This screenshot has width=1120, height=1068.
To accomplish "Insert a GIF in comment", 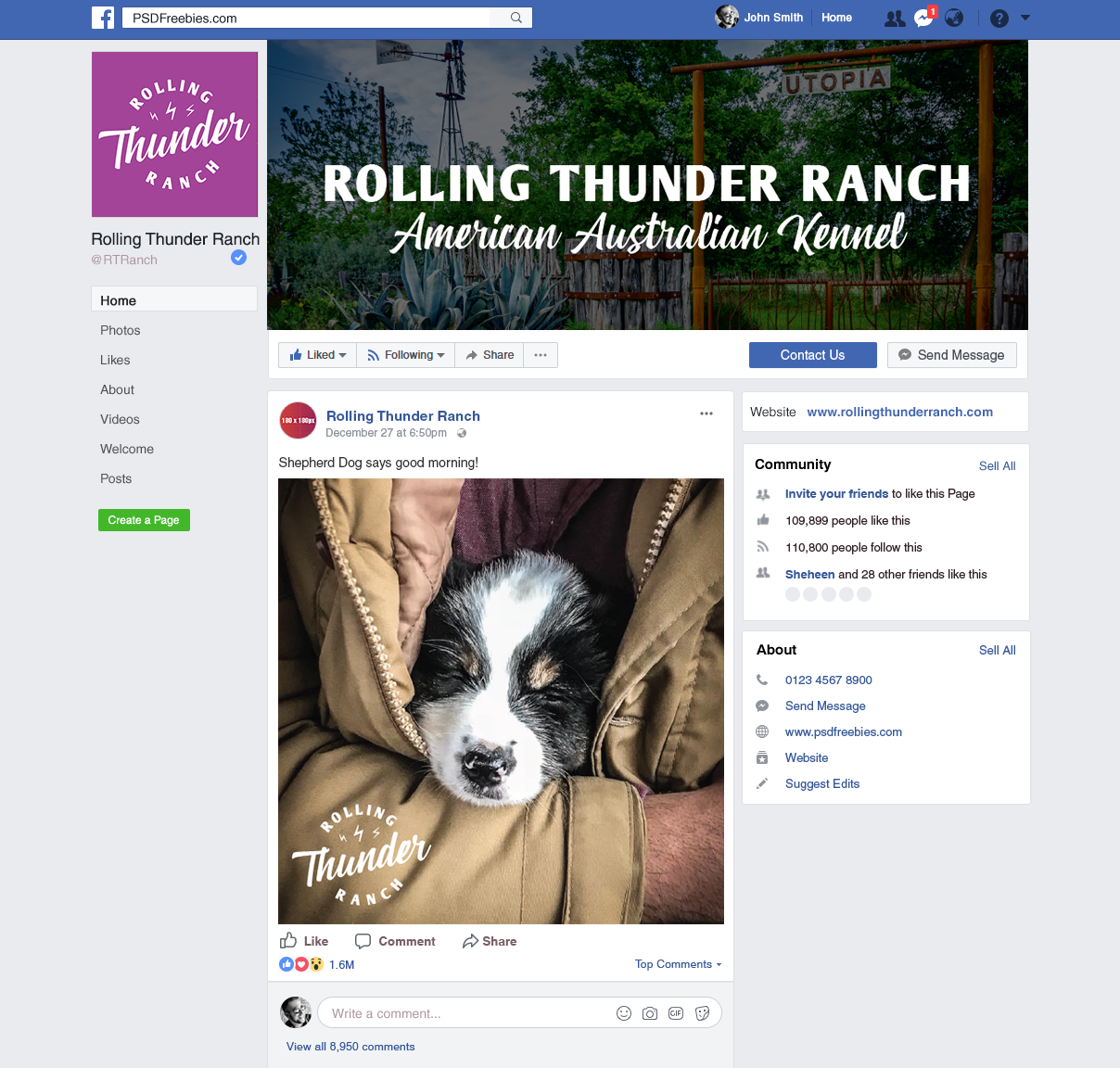I will tap(676, 1013).
